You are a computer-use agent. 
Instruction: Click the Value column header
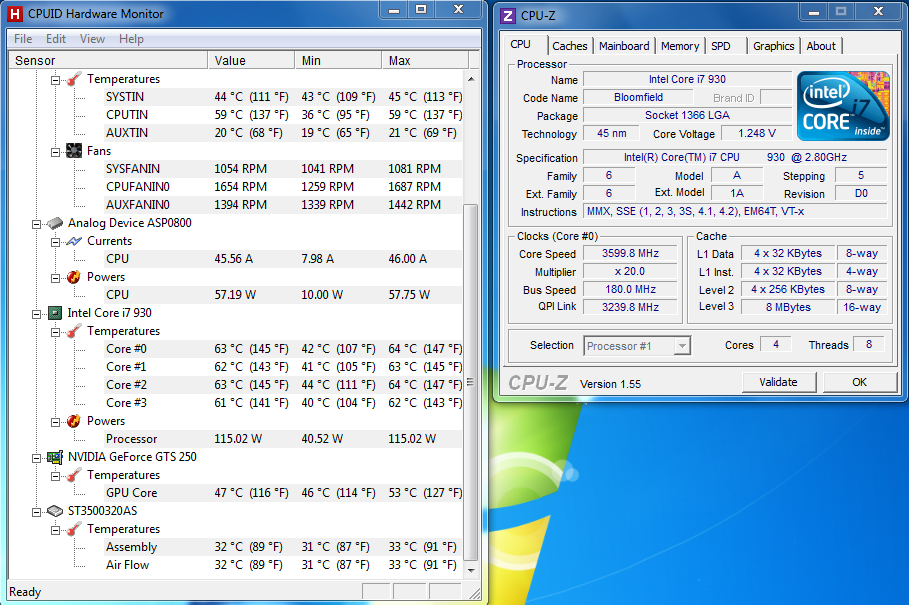[251, 60]
